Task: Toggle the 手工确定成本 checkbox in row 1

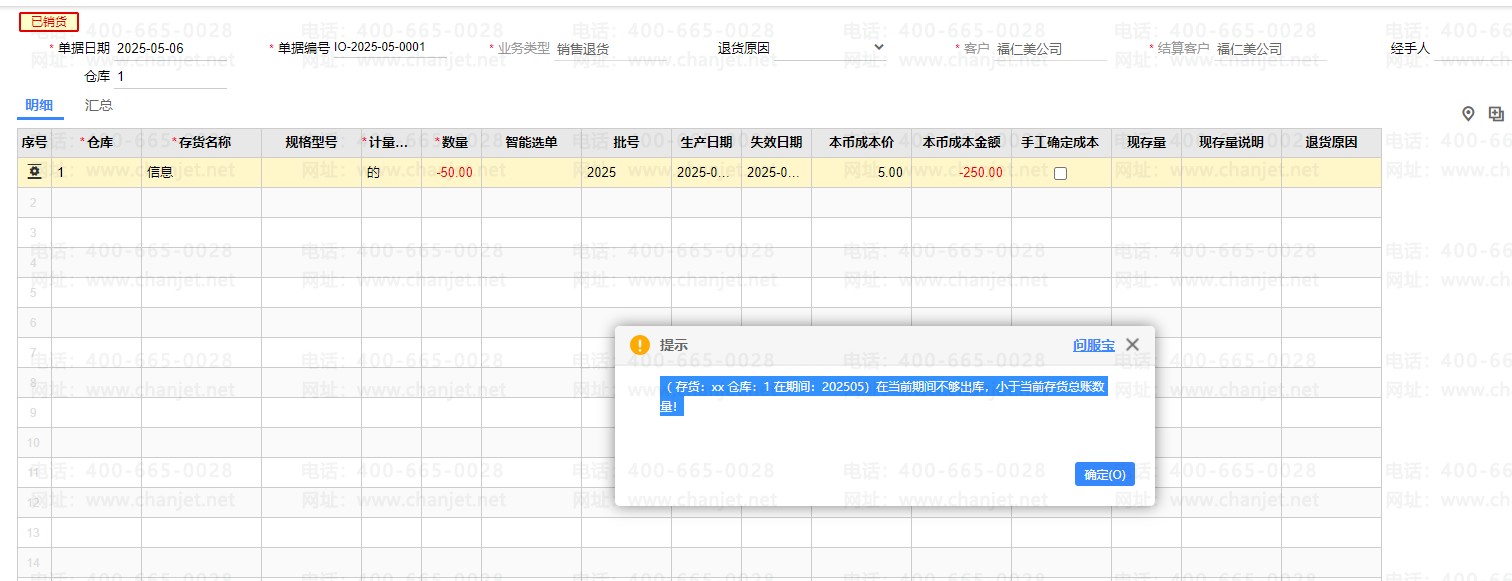Action: 1060,173
